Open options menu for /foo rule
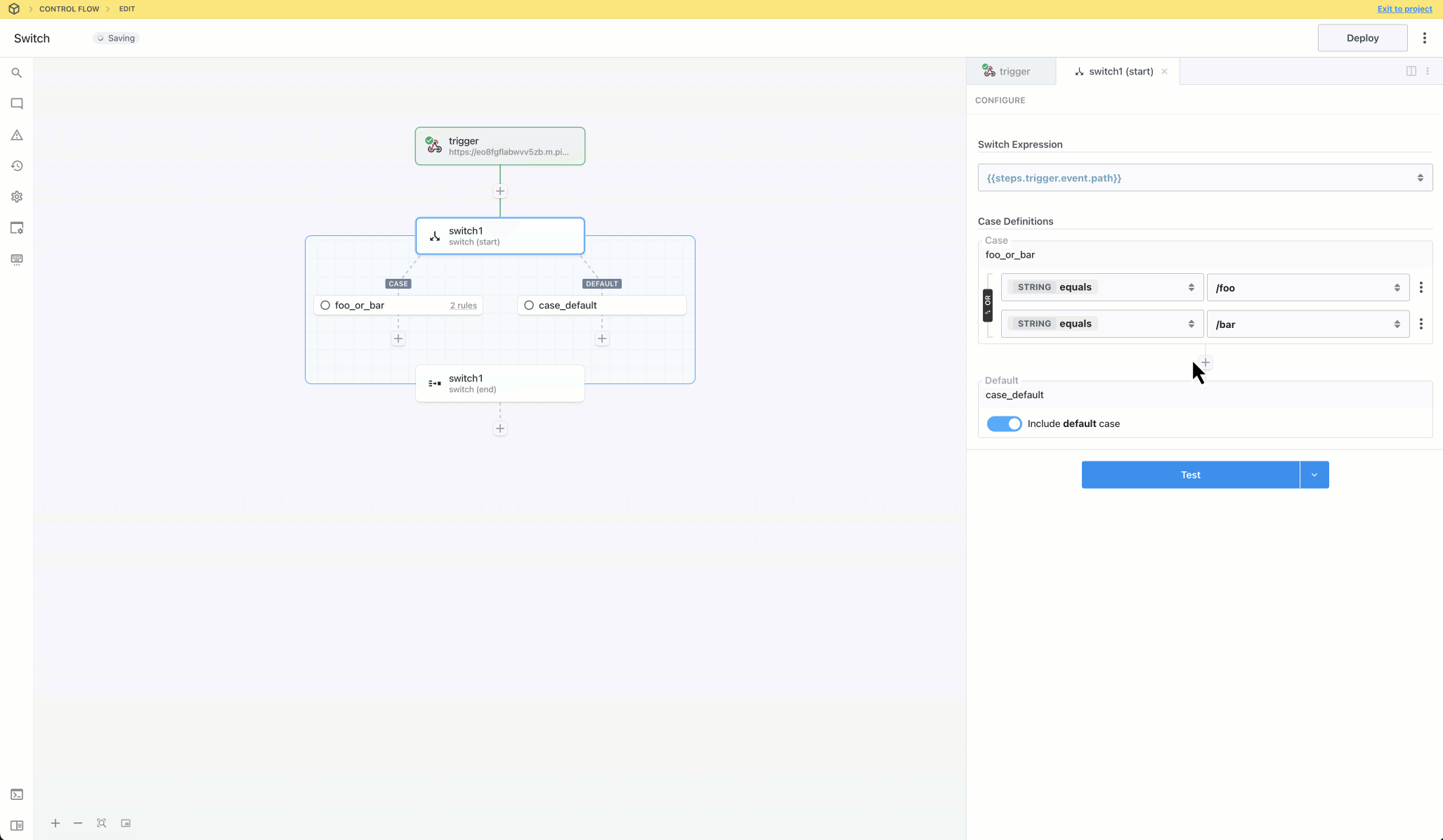The width and height of the screenshot is (1443, 840). tap(1421, 287)
